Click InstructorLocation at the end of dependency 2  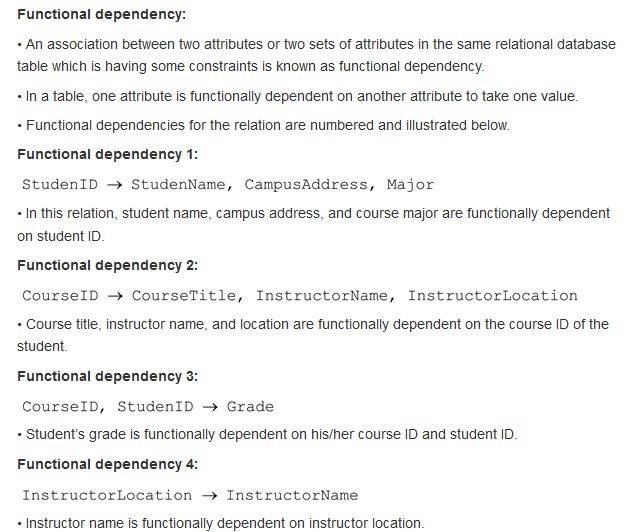coord(493,296)
